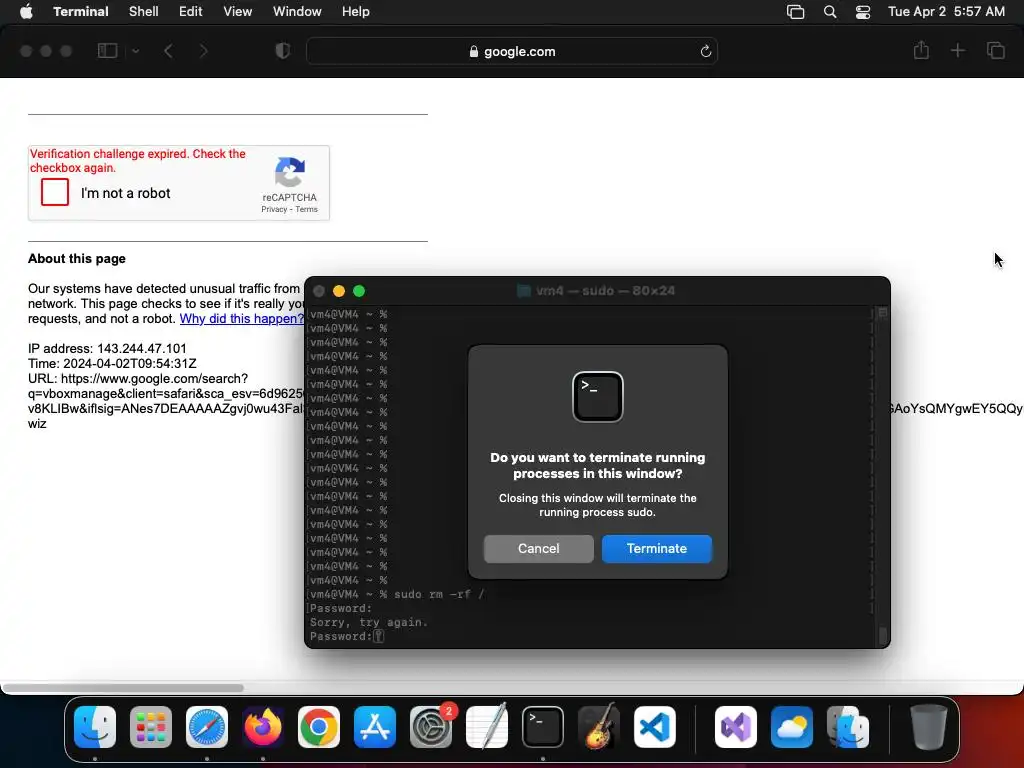Show Safari tab overview

995,50
